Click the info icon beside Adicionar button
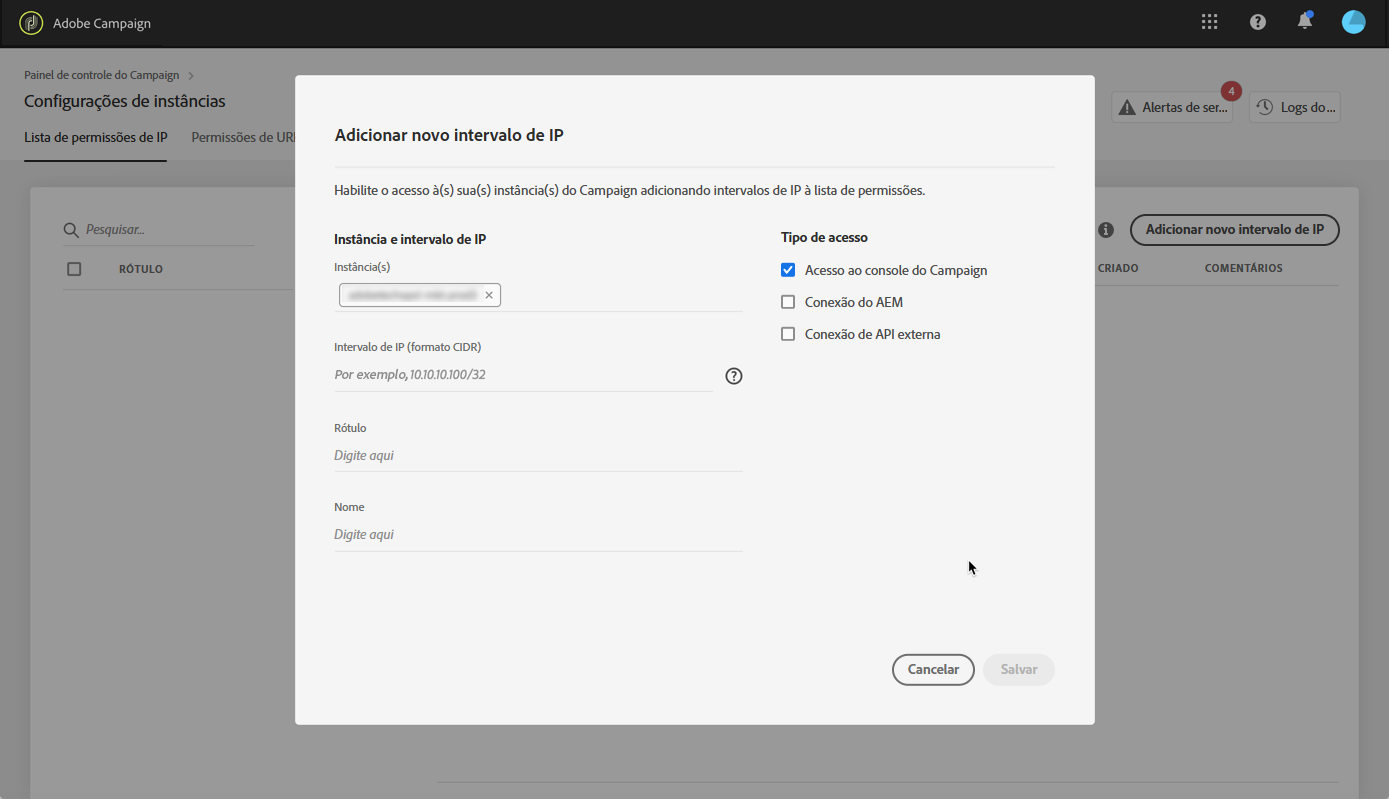 pos(1106,230)
